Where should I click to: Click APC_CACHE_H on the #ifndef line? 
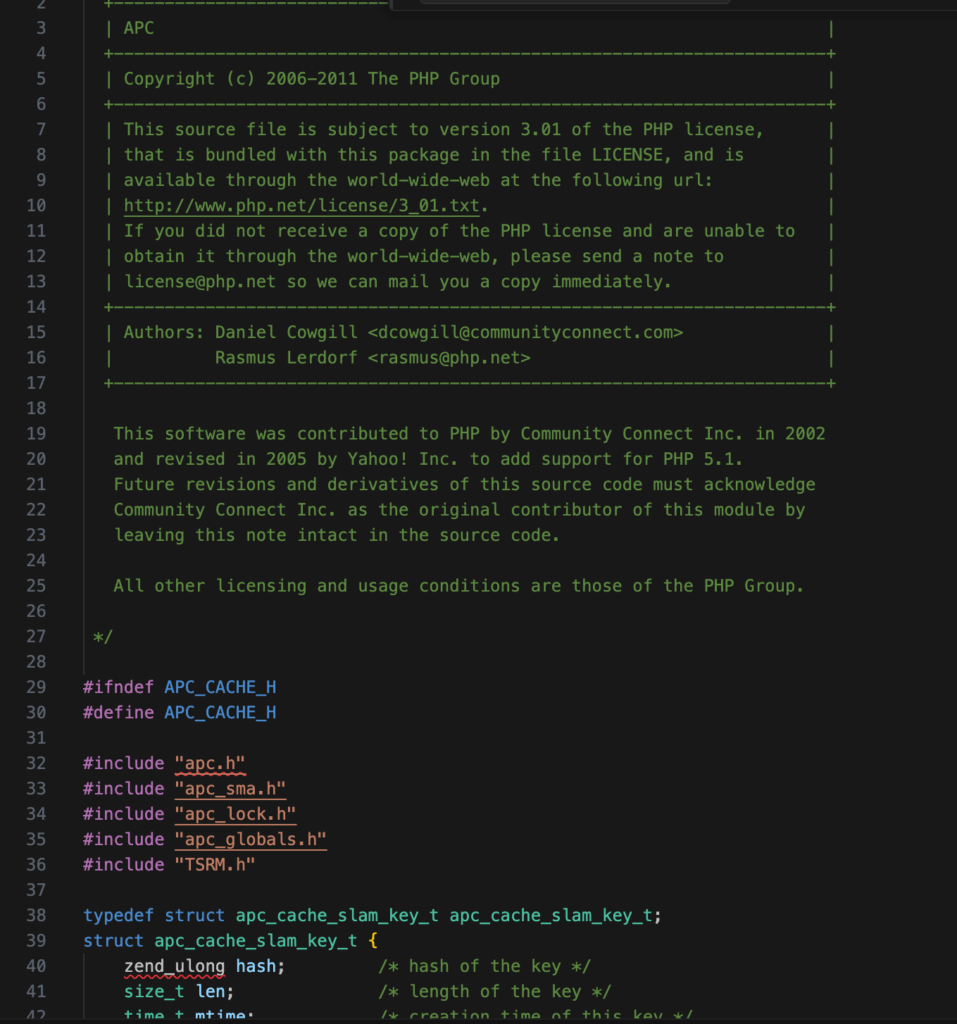click(x=220, y=687)
